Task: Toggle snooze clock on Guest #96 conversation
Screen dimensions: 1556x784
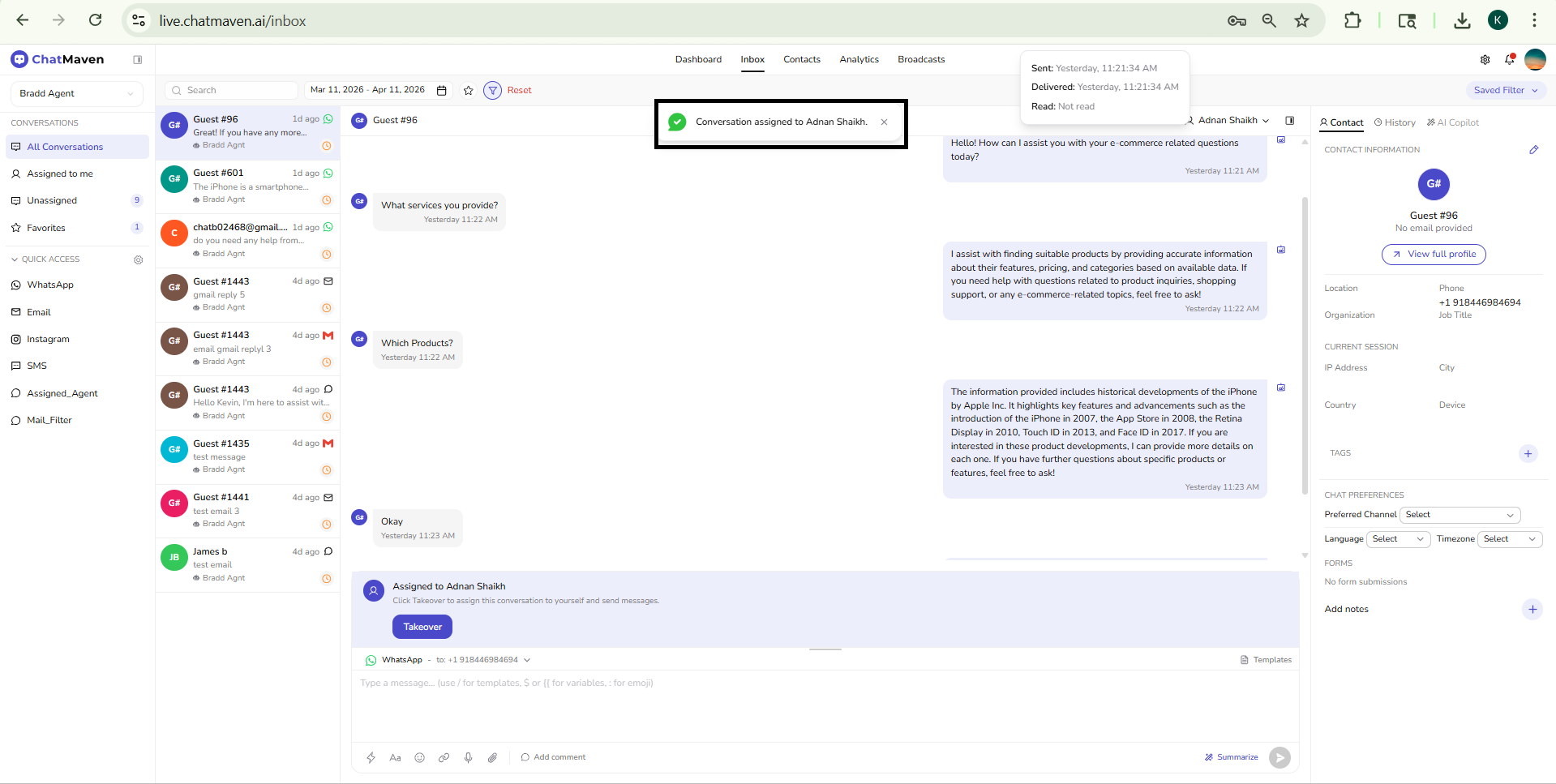Action: click(x=327, y=146)
